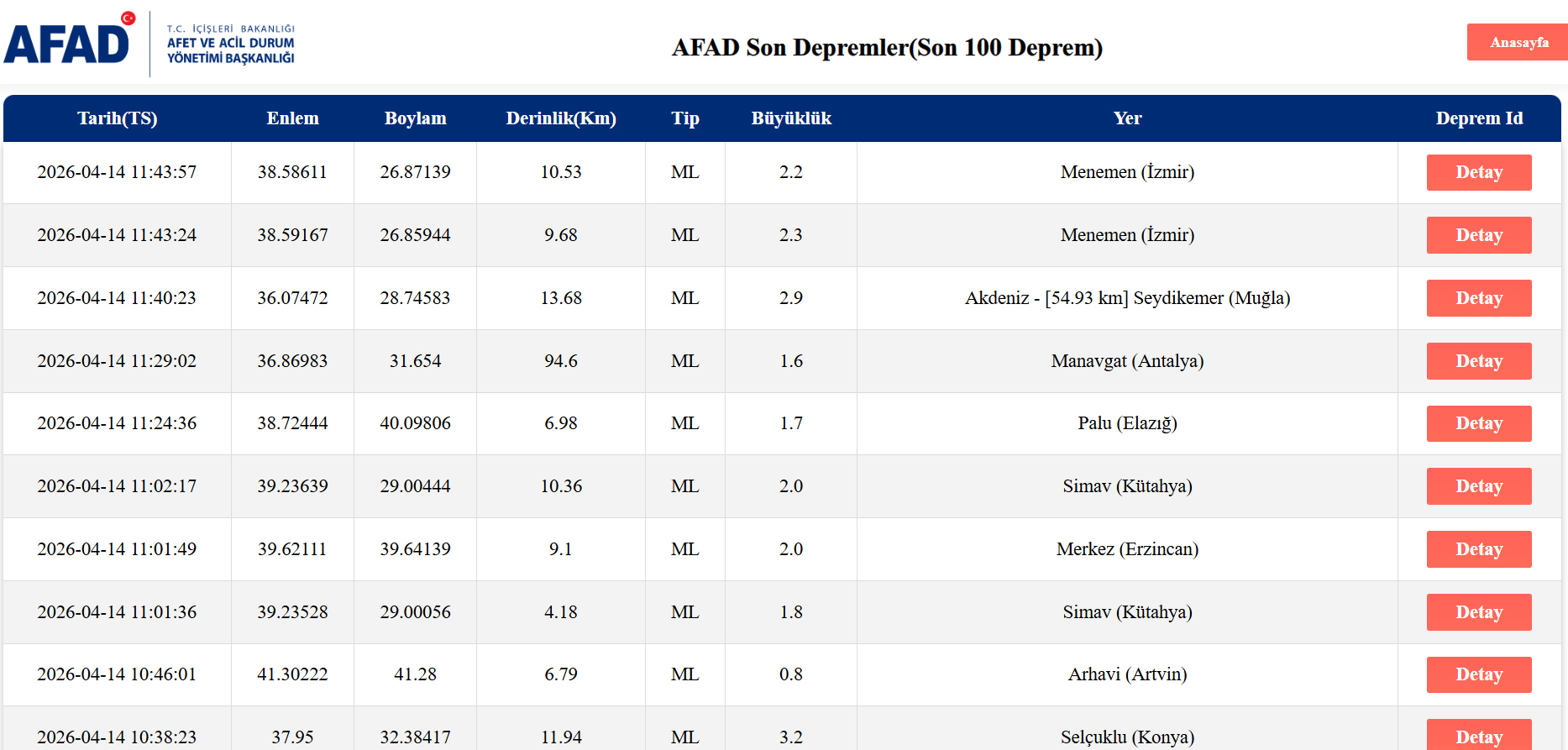Click the Boylam column header
1568x750 pixels.
tap(415, 118)
